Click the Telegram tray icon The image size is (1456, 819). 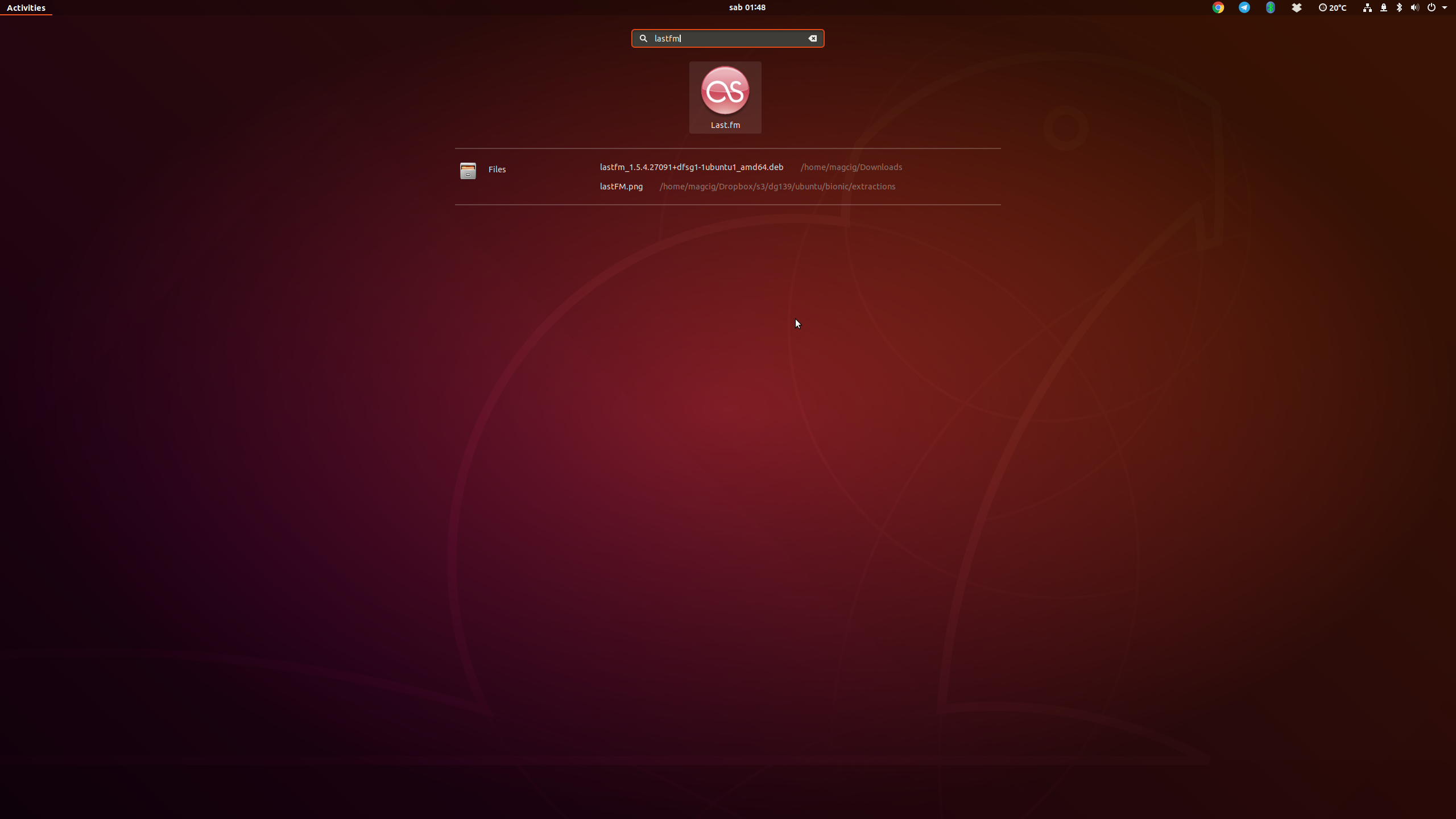pos(1244,7)
